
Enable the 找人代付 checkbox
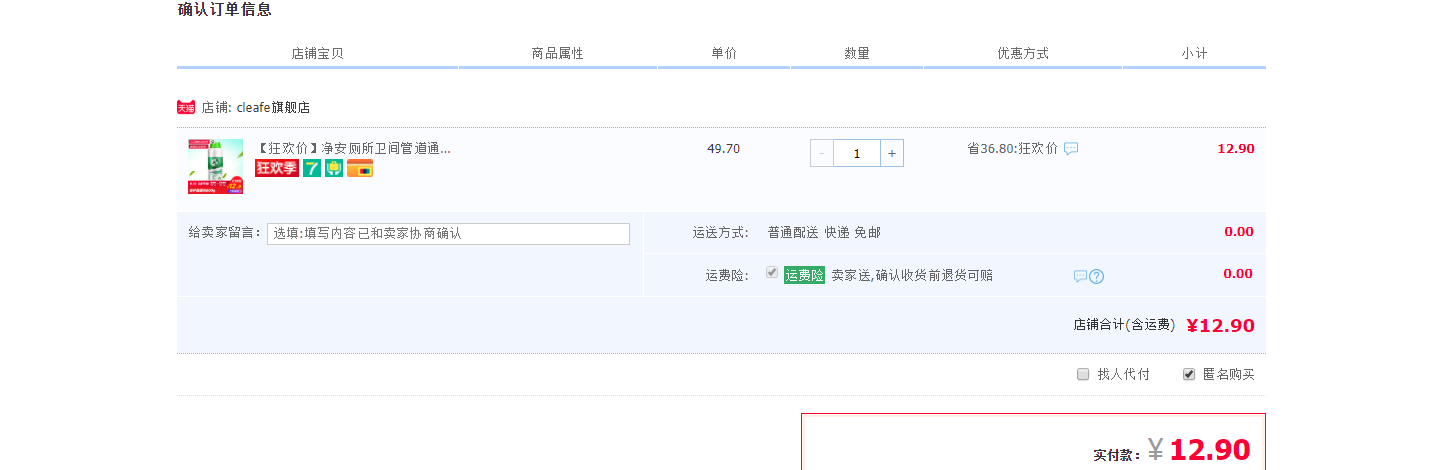coord(1083,374)
